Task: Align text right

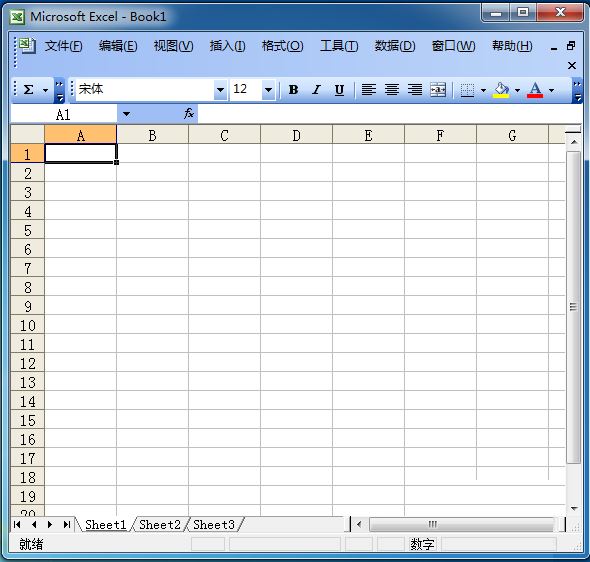Action: (x=415, y=90)
